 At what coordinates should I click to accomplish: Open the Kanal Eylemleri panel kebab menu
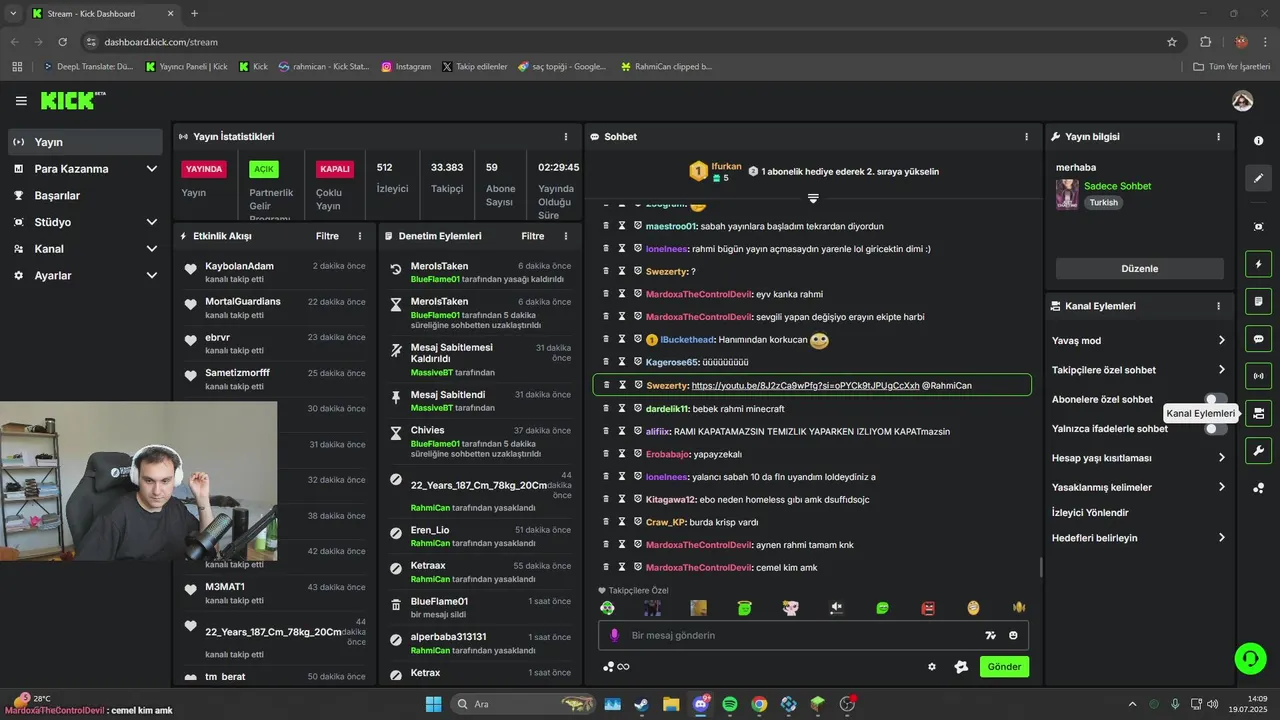pos(1218,306)
